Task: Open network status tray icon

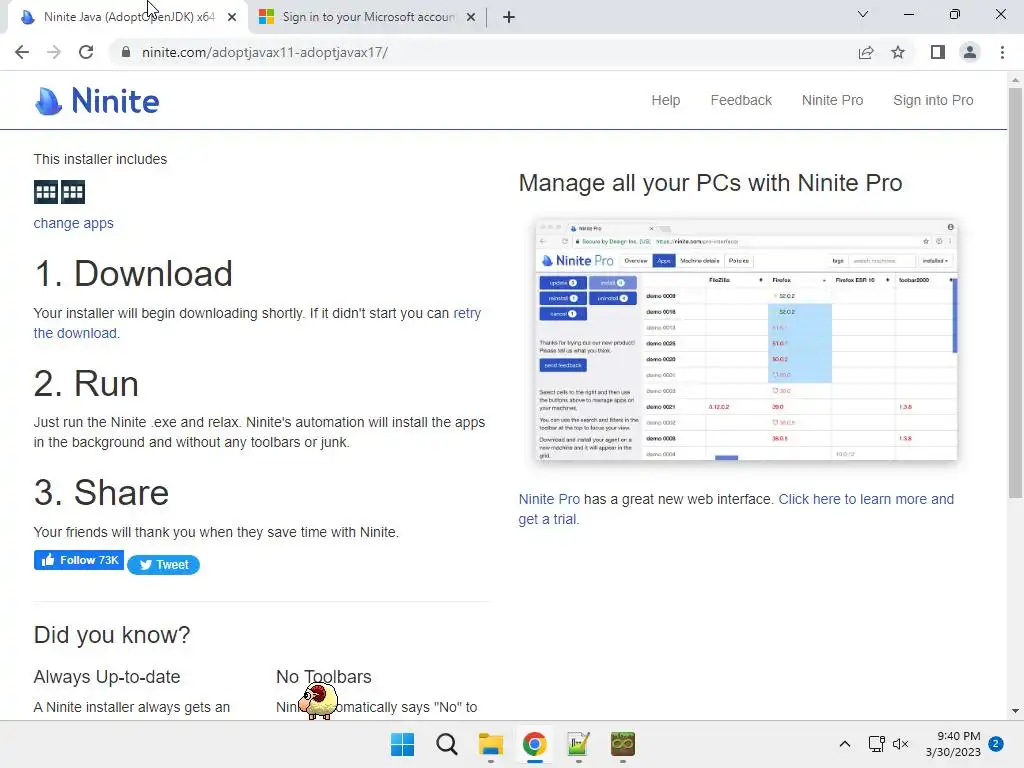Action: (876, 744)
